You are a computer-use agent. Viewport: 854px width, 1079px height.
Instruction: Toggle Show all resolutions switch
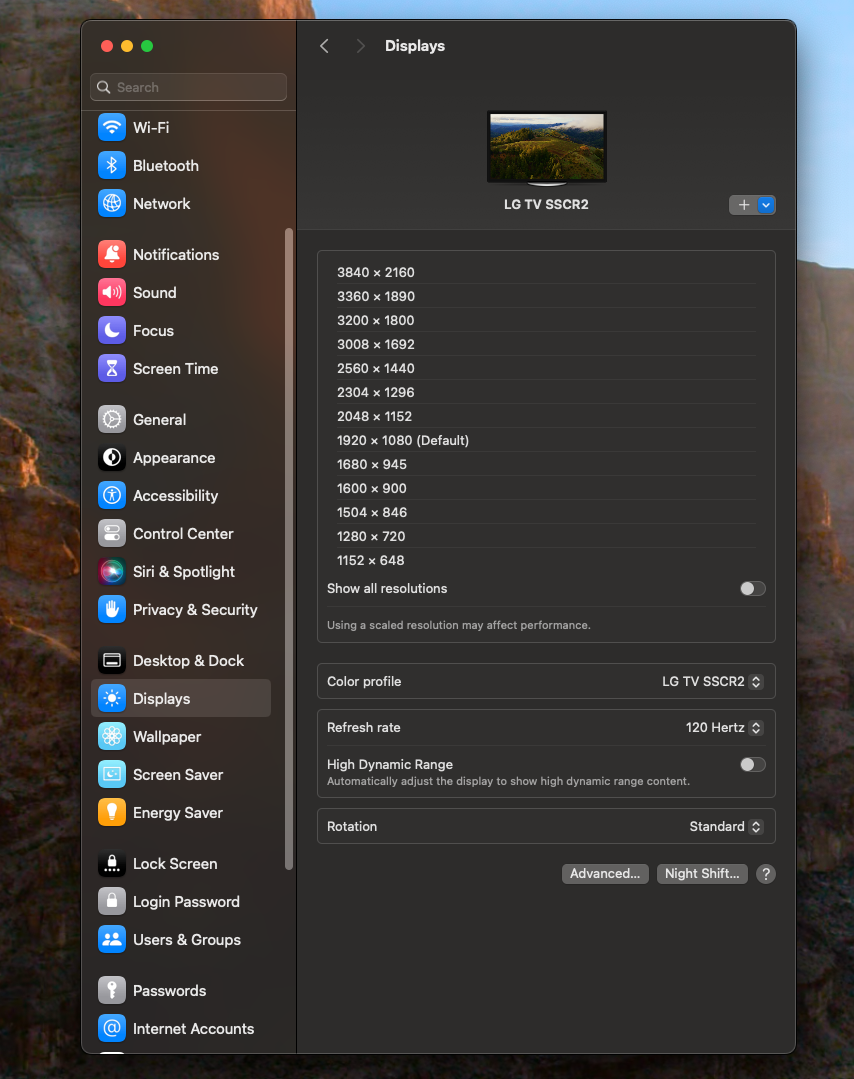[x=752, y=588]
